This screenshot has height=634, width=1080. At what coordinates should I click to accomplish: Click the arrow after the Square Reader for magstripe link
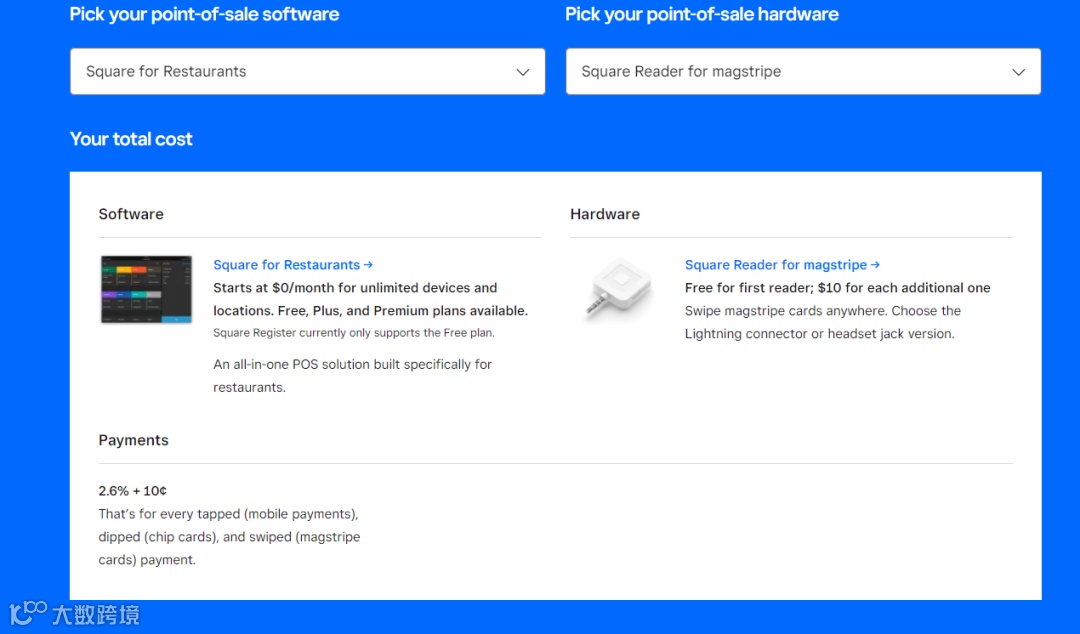(875, 265)
